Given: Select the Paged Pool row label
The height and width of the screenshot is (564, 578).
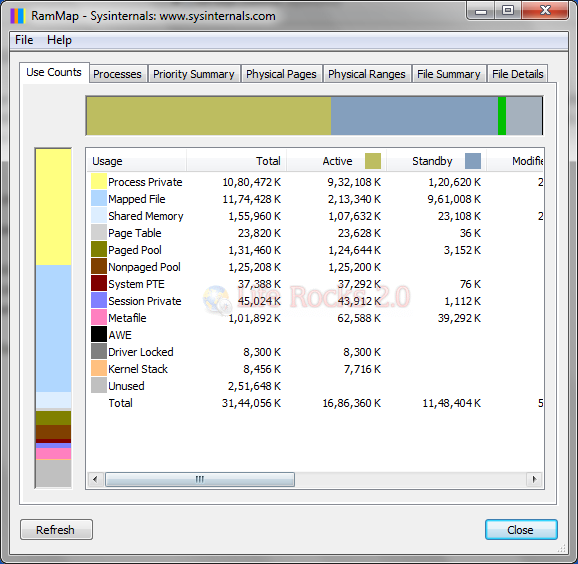Looking at the screenshot, I should pos(135,250).
